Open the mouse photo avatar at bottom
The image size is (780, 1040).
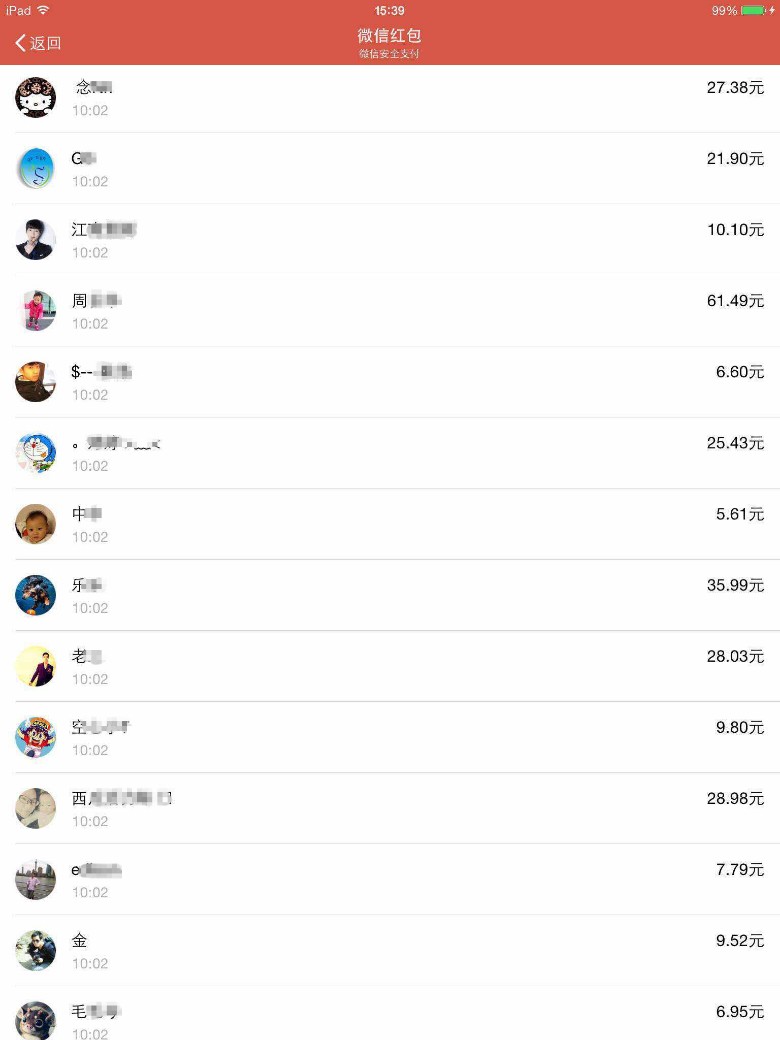[x=35, y=1020]
